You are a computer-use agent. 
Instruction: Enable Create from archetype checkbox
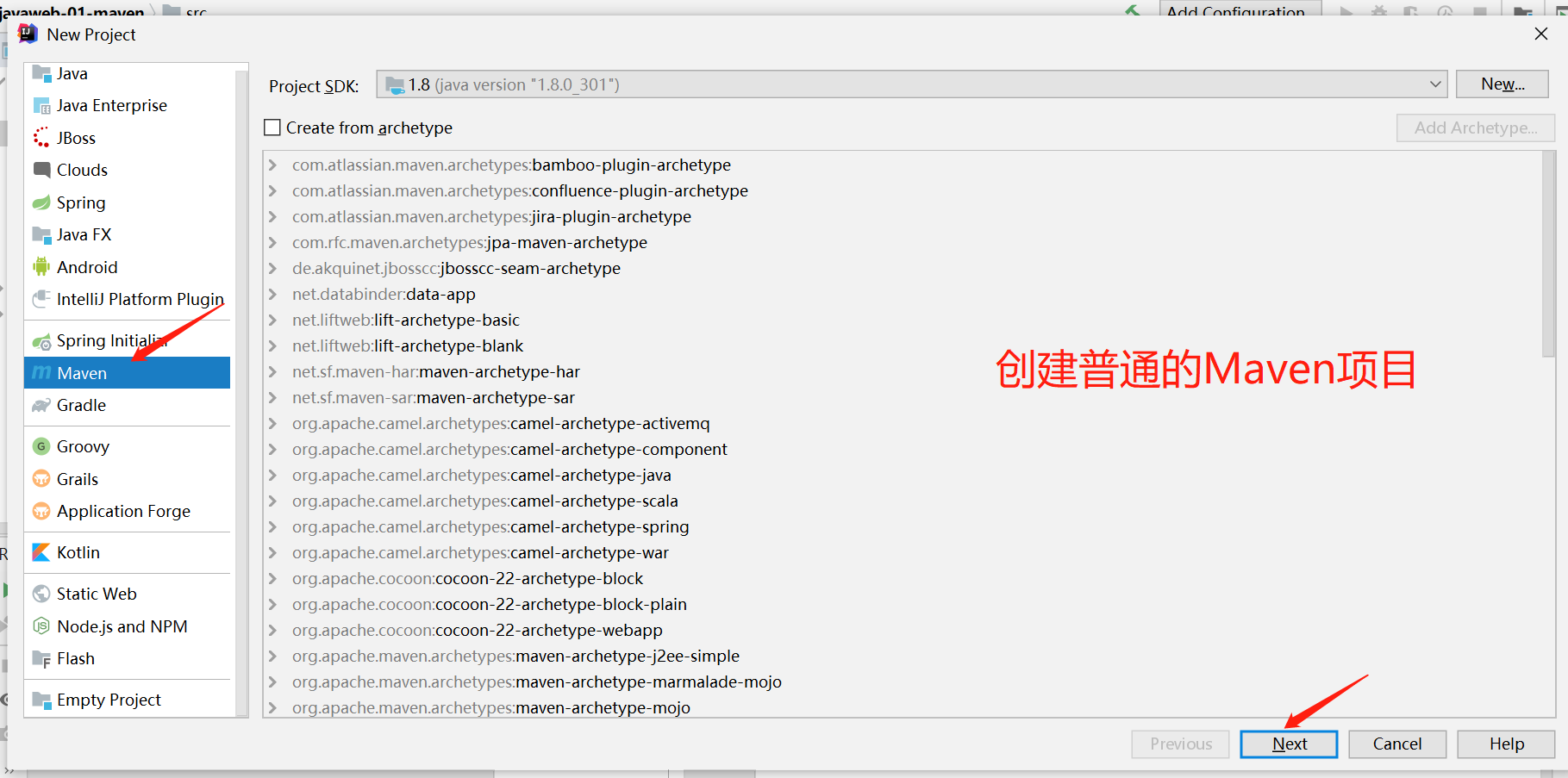[x=272, y=128]
